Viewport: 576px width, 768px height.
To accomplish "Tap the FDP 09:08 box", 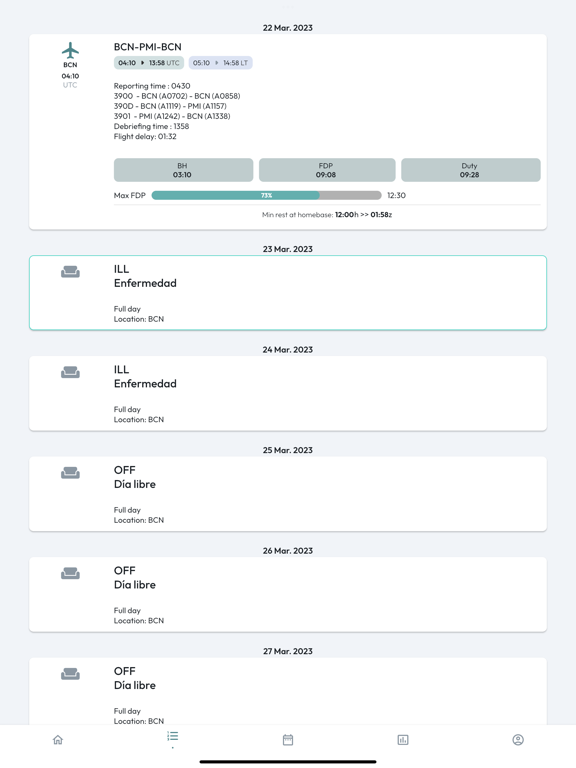I will coord(327,170).
